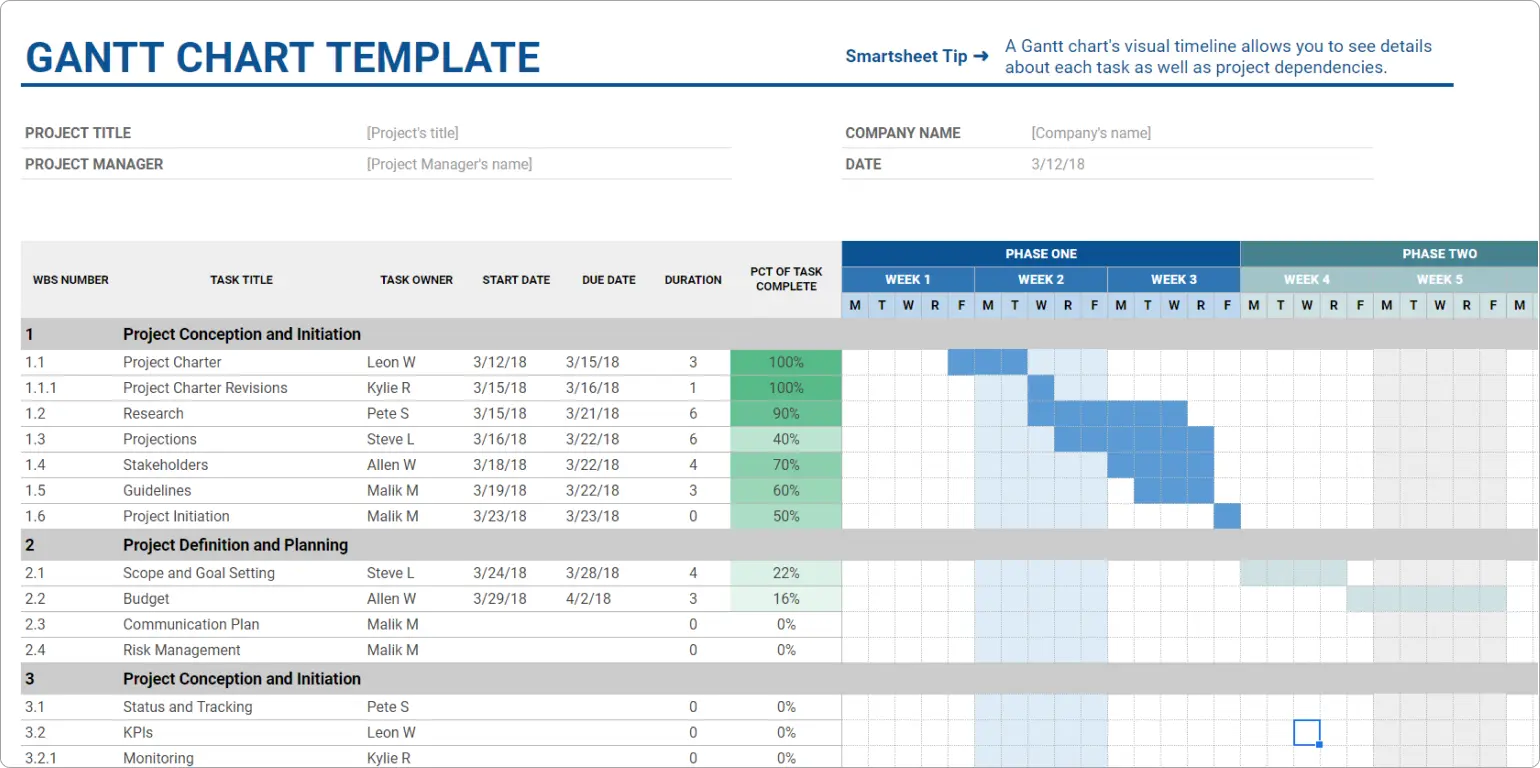Image resolution: width=1540 pixels, height=768 pixels.
Task: Click the Smartsheet Tip arrow link
Action: click(916, 56)
